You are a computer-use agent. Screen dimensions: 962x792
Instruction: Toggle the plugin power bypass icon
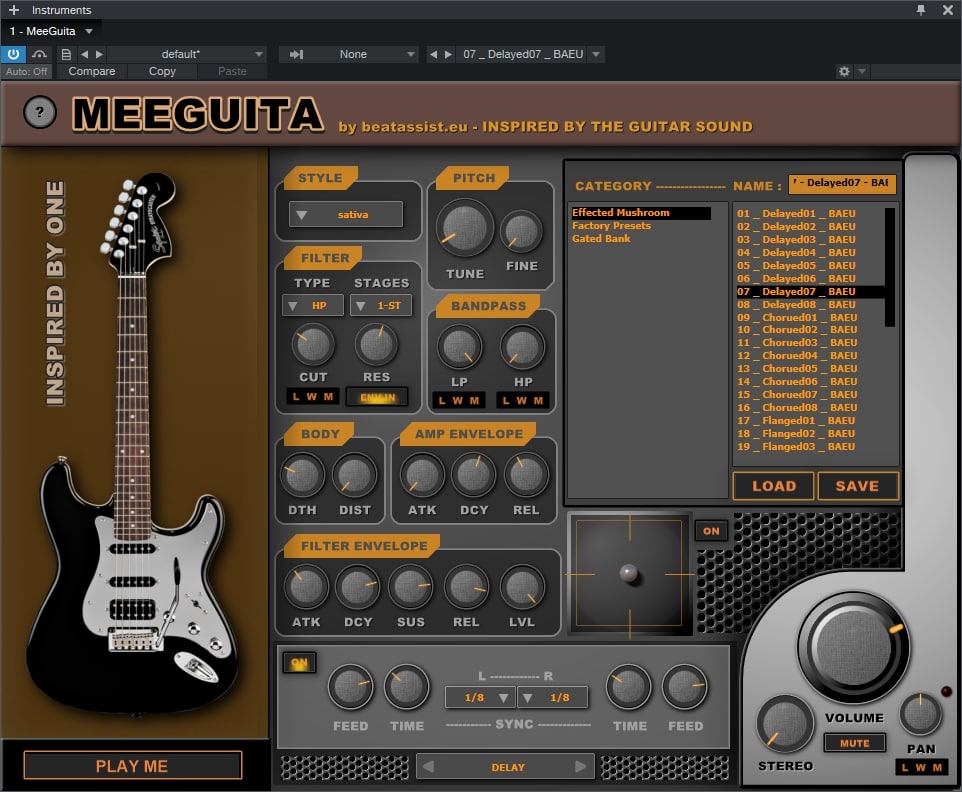pyautogui.click(x=13, y=54)
